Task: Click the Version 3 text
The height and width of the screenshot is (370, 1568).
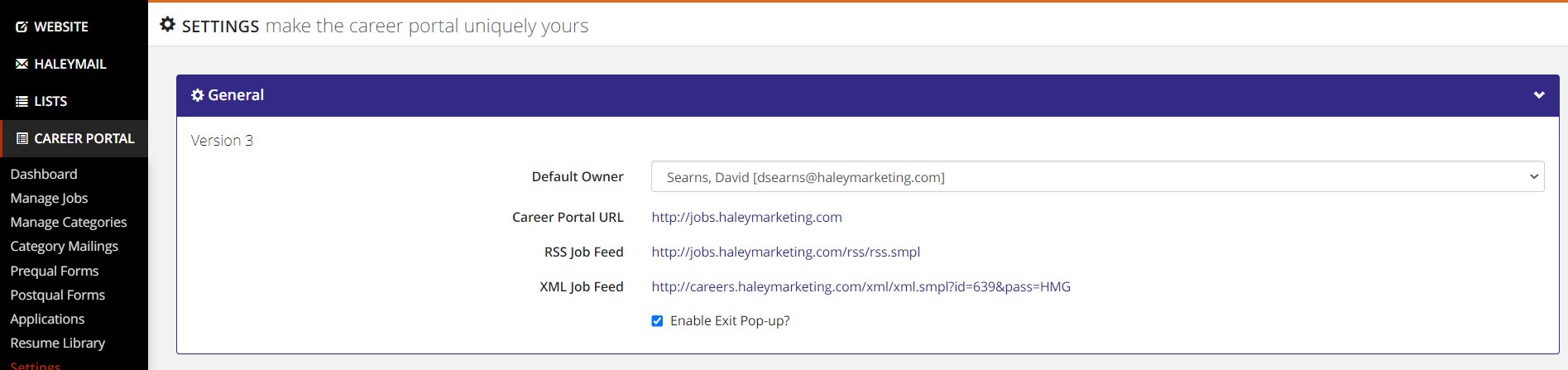Action: (222, 141)
